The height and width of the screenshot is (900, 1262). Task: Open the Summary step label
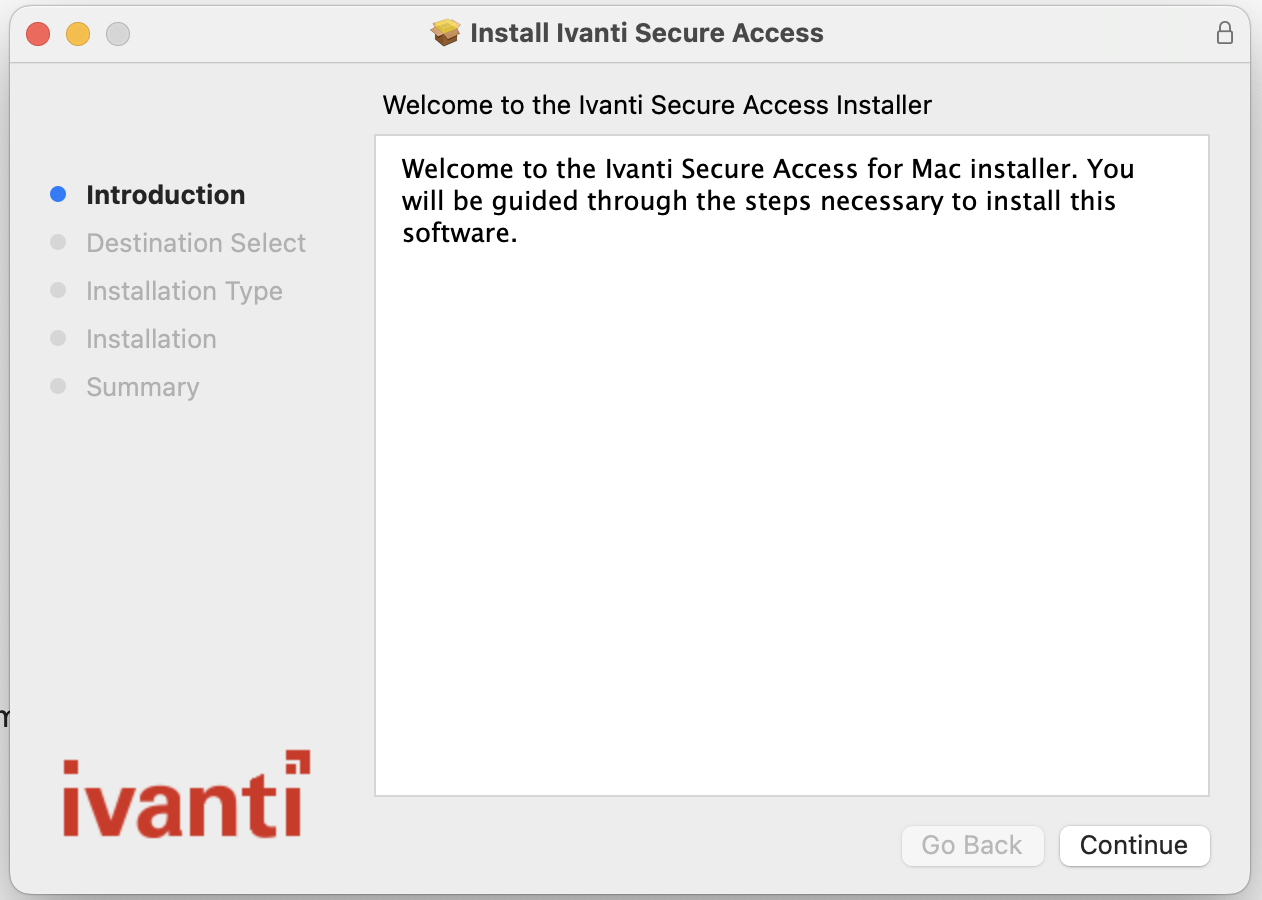point(143,387)
